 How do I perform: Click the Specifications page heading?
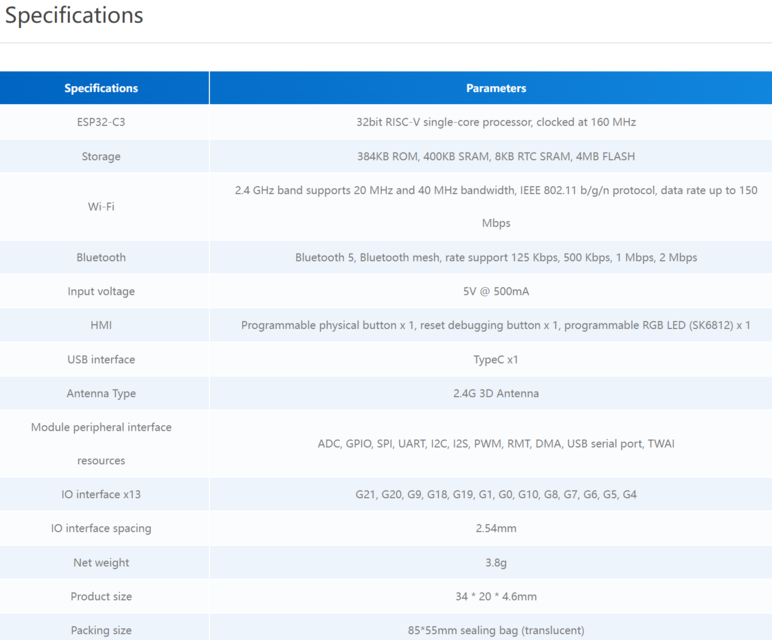click(x=74, y=16)
